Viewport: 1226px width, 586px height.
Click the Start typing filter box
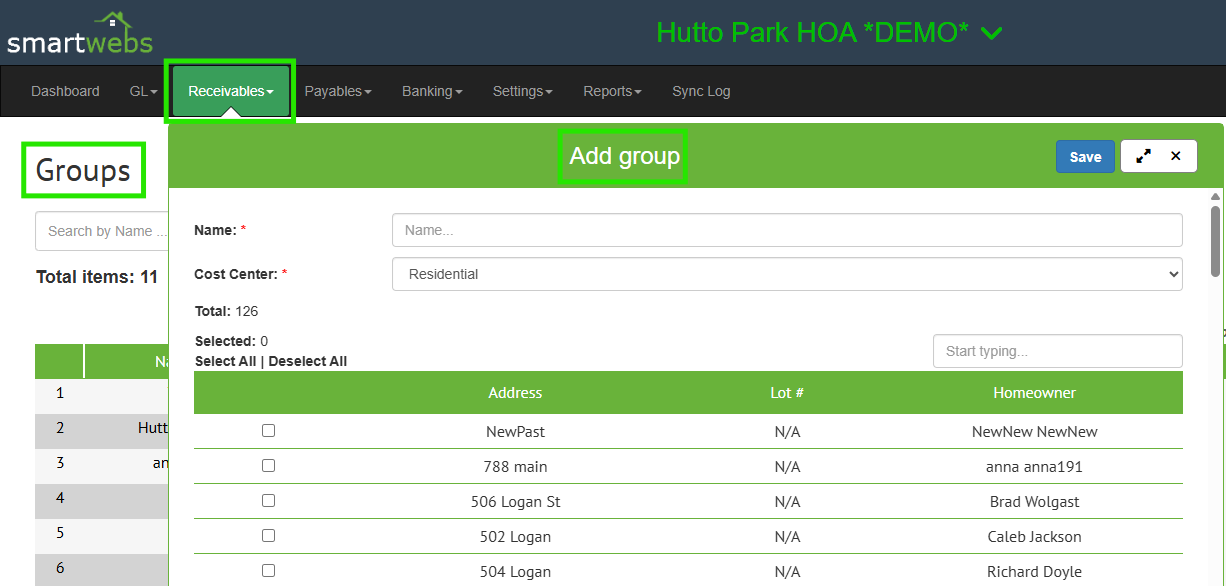[x=1057, y=351]
